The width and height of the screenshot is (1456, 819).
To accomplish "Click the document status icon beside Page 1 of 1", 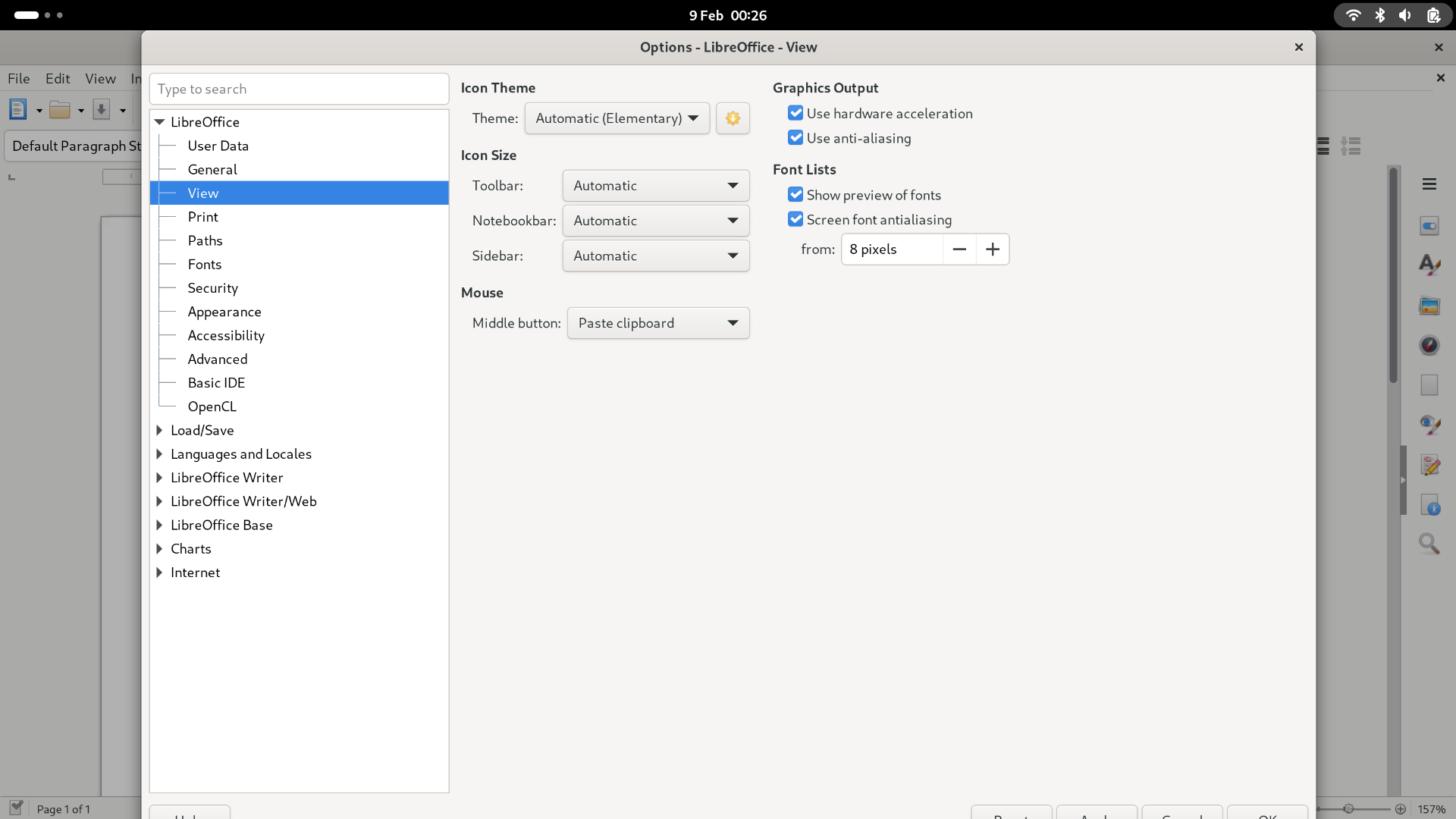I will (16, 808).
